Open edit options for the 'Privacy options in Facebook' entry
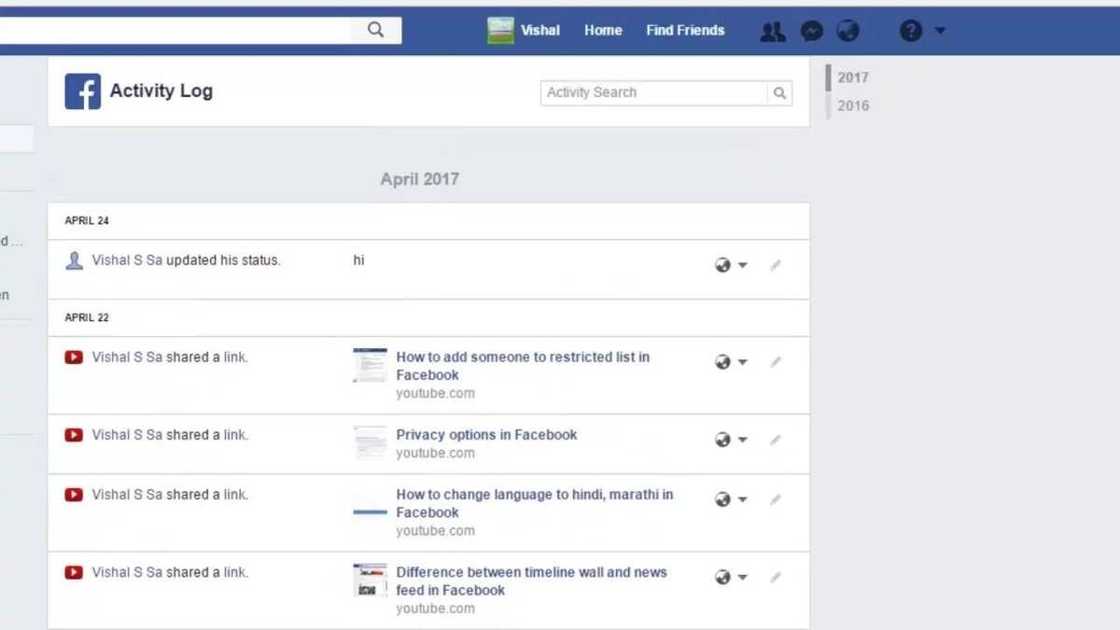1120x630 pixels. [775, 439]
